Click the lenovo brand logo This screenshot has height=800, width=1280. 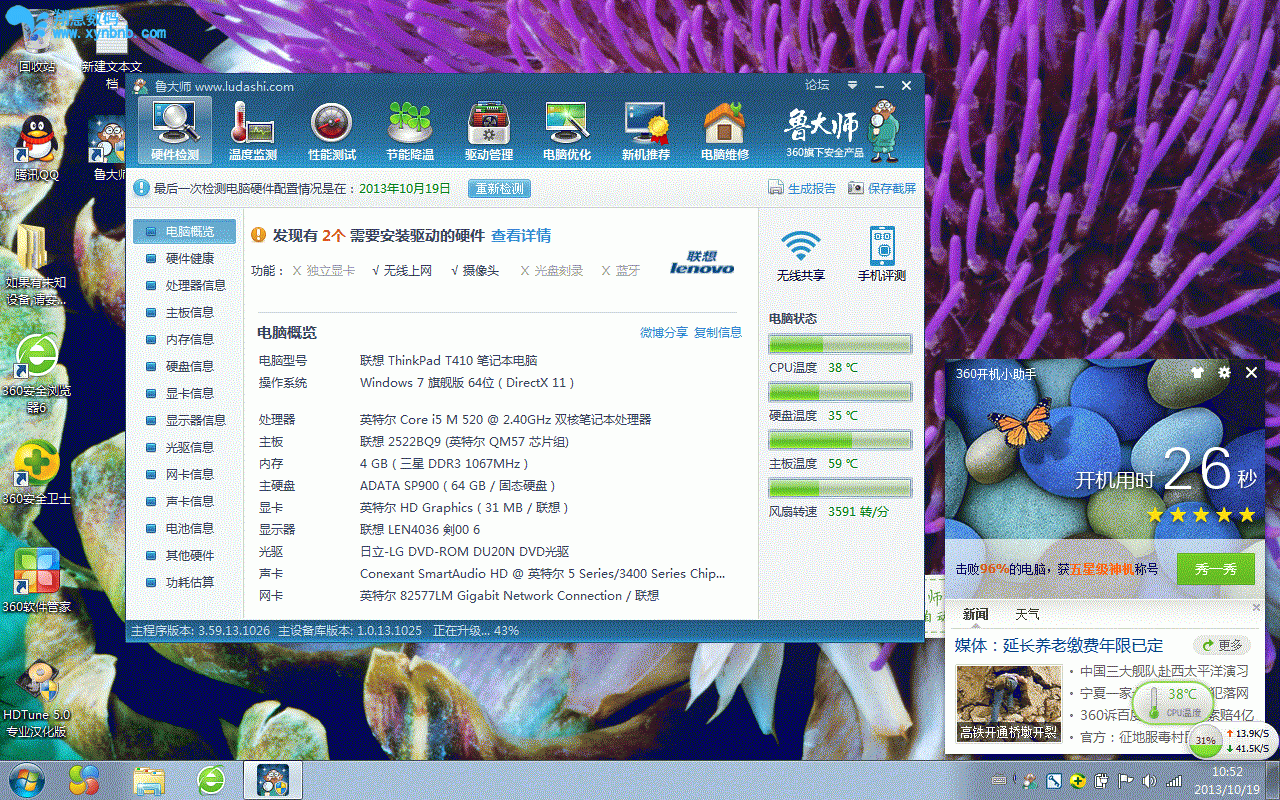pos(702,263)
